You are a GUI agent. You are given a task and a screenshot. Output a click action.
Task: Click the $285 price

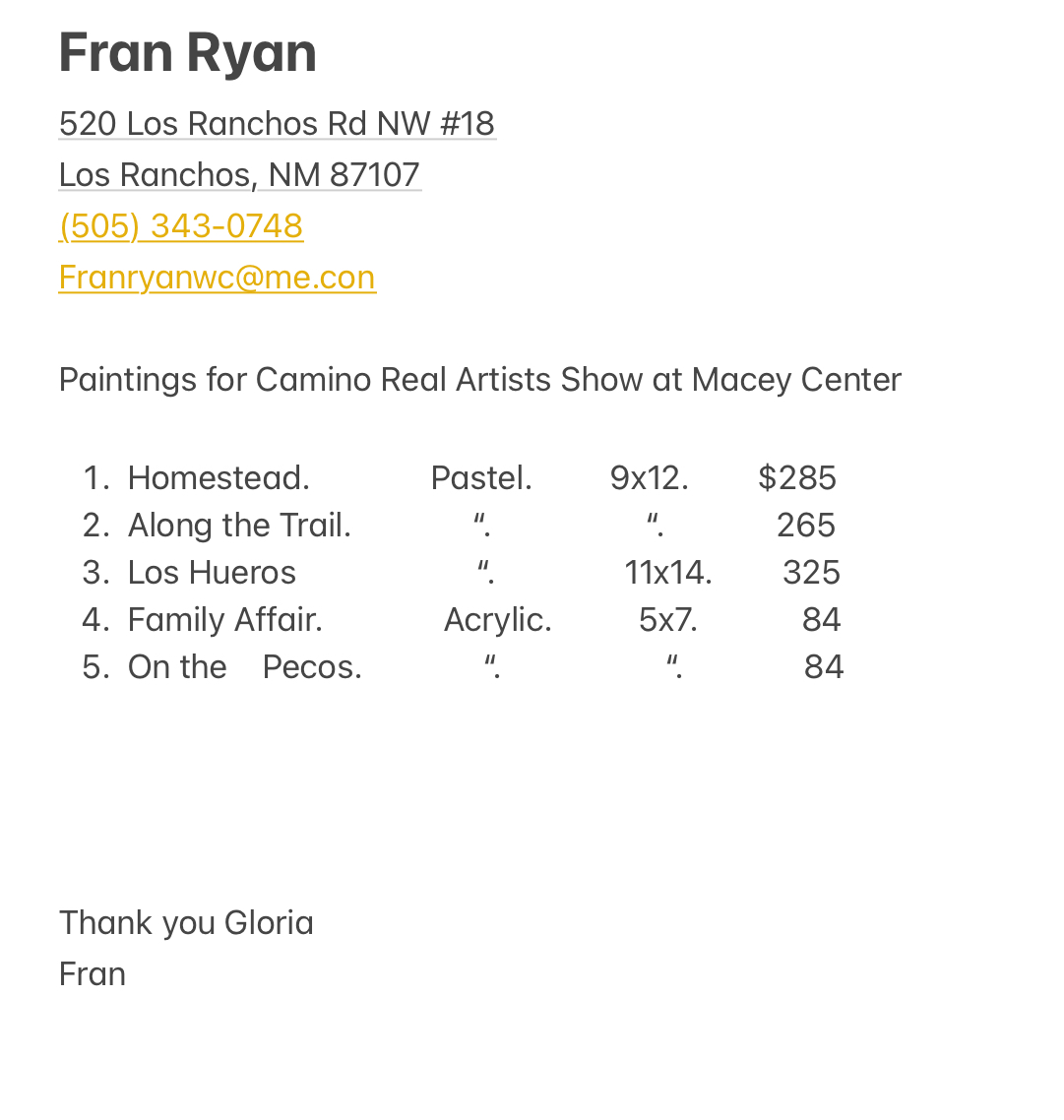796,478
